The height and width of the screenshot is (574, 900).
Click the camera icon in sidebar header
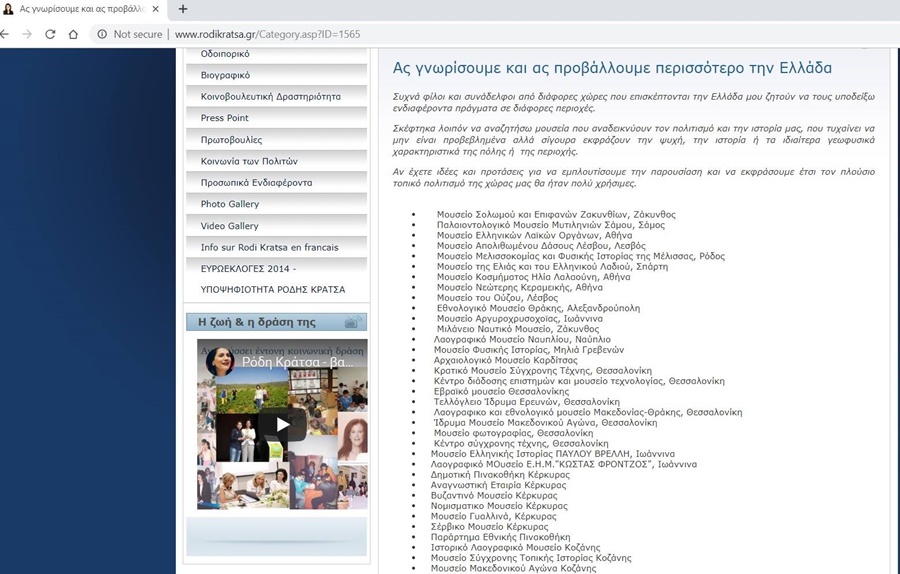click(352, 322)
